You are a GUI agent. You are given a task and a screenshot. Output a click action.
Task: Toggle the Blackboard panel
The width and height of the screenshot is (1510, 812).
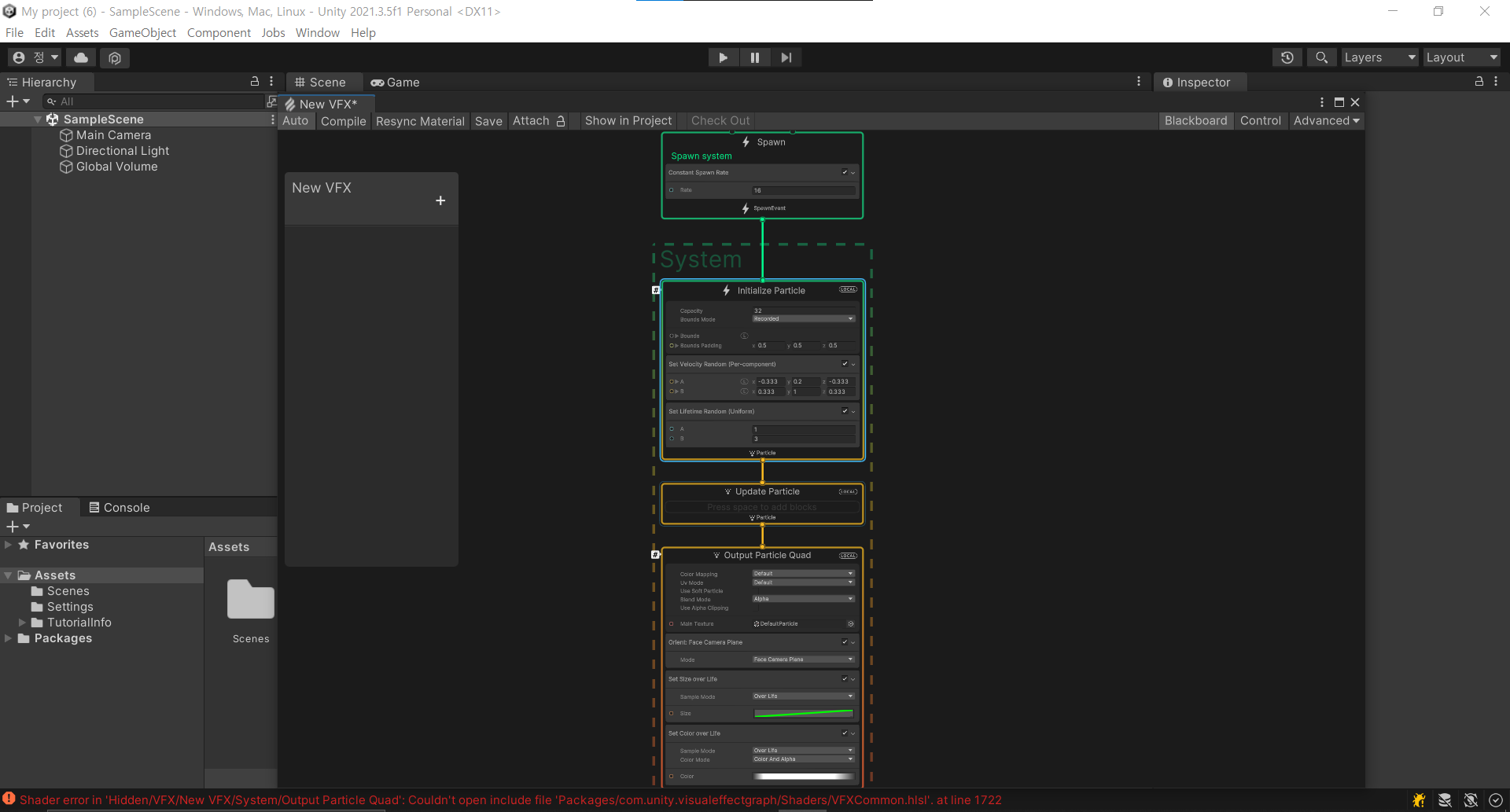(x=1195, y=121)
